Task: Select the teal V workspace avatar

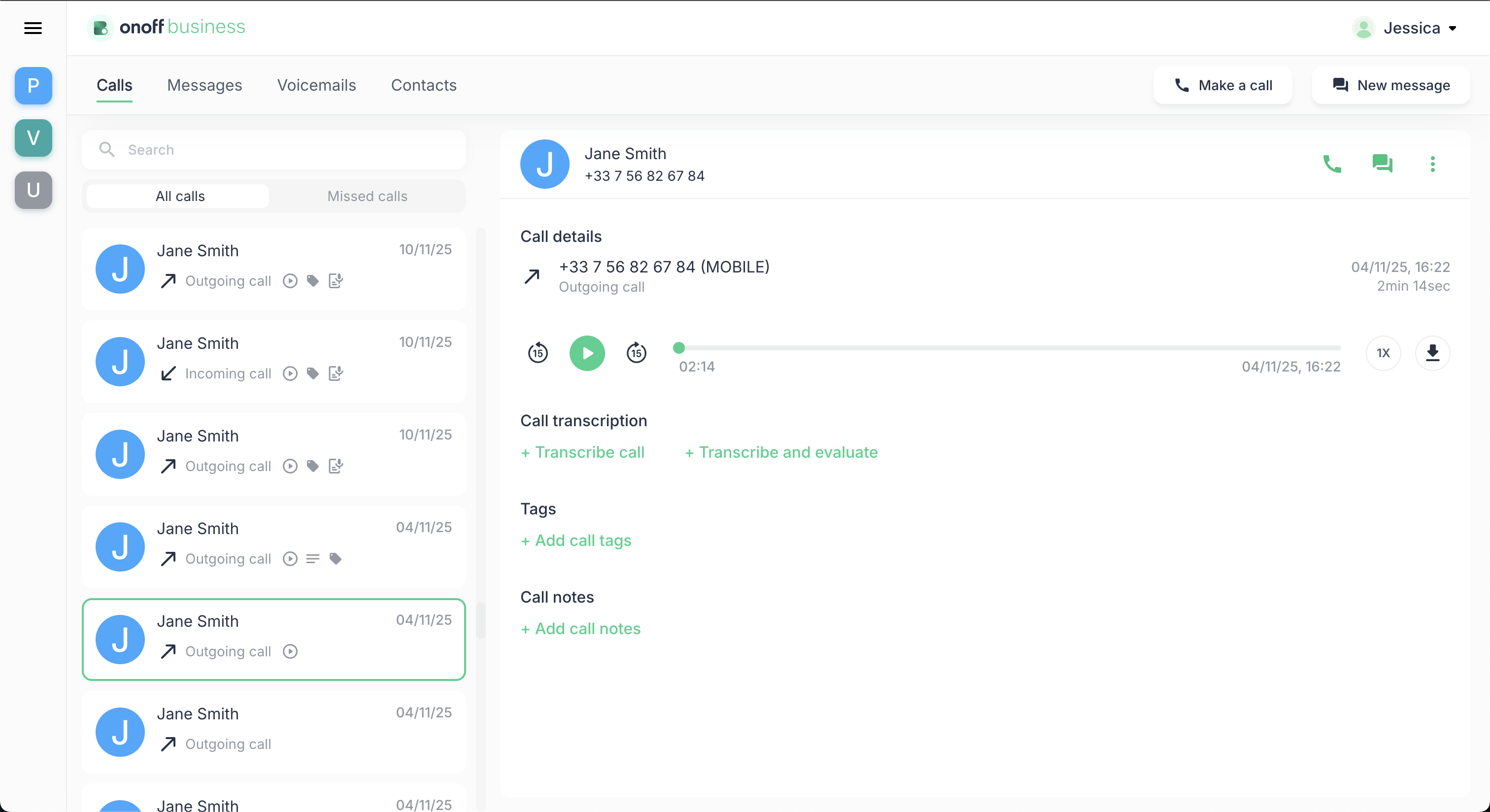Action: pos(34,137)
